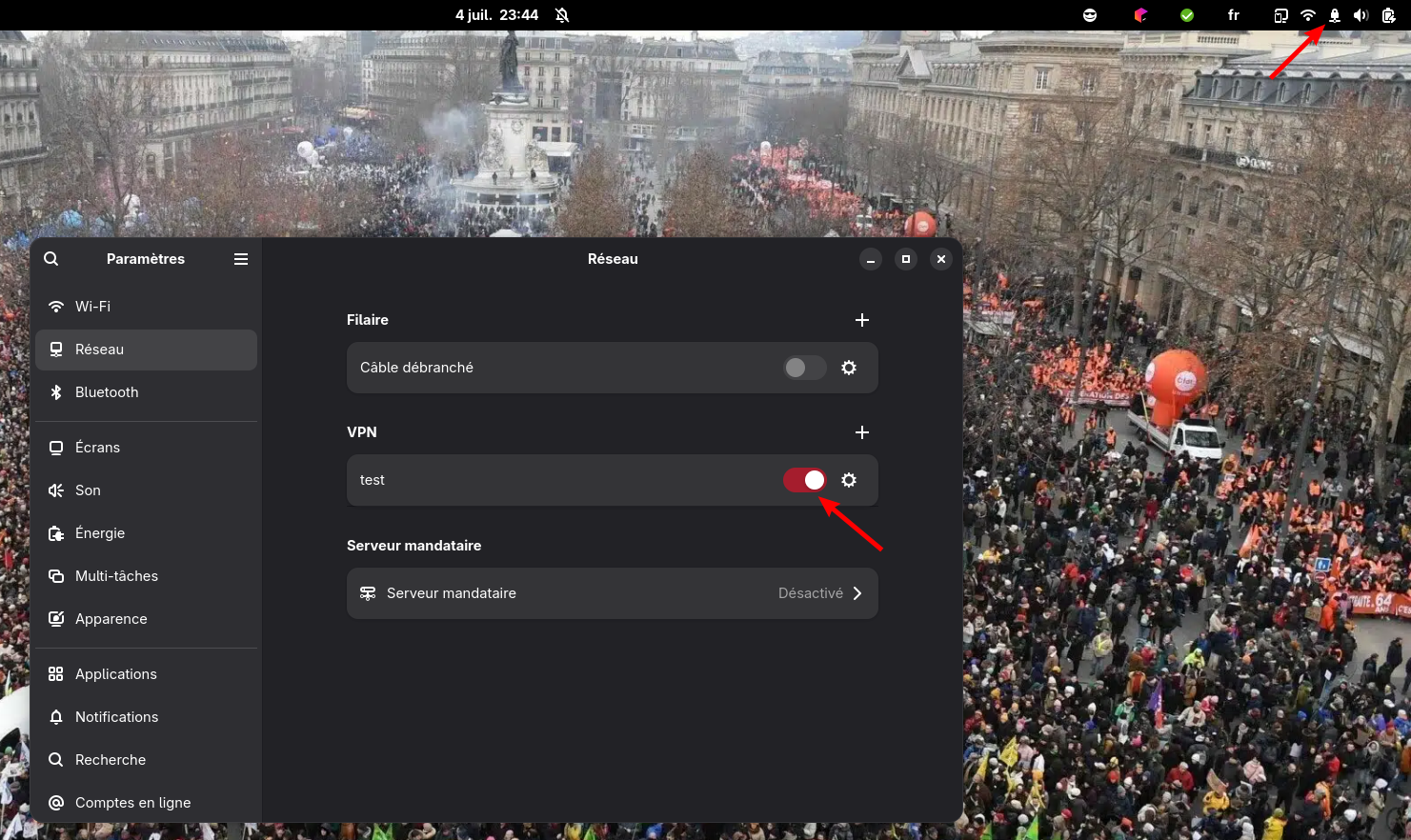Open the test VPN gear settings
Image resolution: width=1411 pixels, height=840 pixels.
point(849,480)
